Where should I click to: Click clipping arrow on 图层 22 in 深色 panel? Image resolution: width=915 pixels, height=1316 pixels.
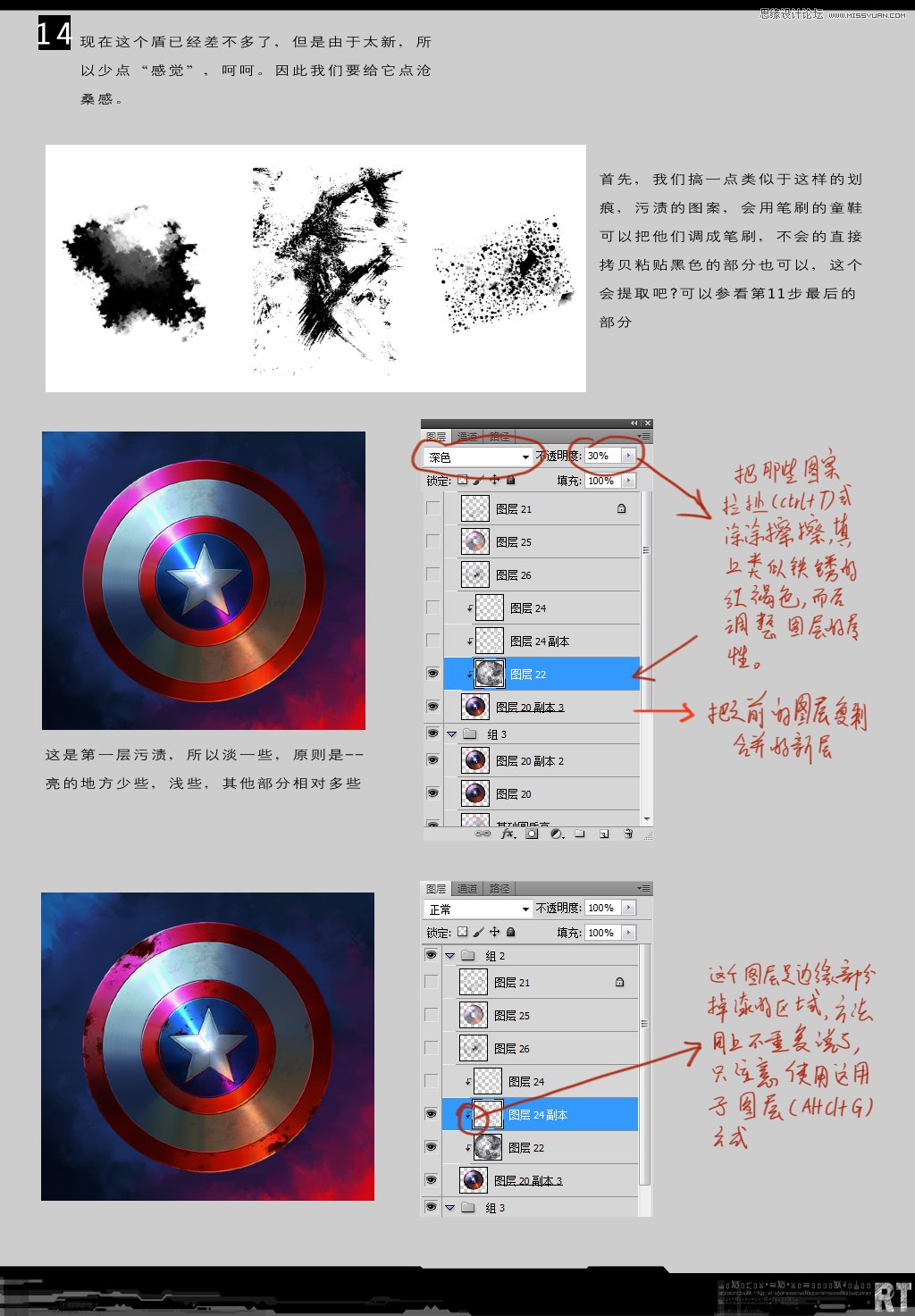click(469, 675)
